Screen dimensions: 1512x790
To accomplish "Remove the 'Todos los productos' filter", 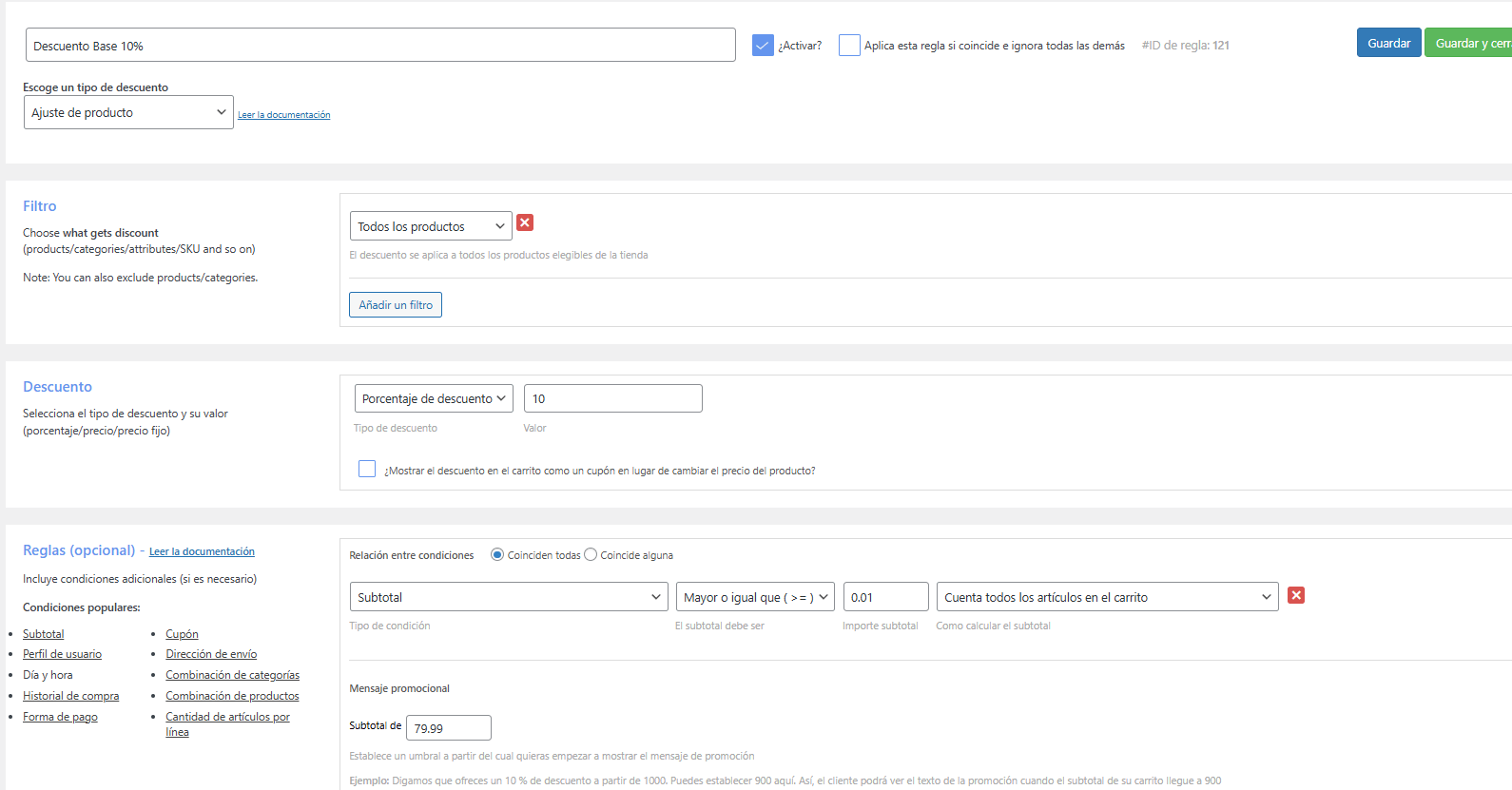I will [x=525, y=222].
